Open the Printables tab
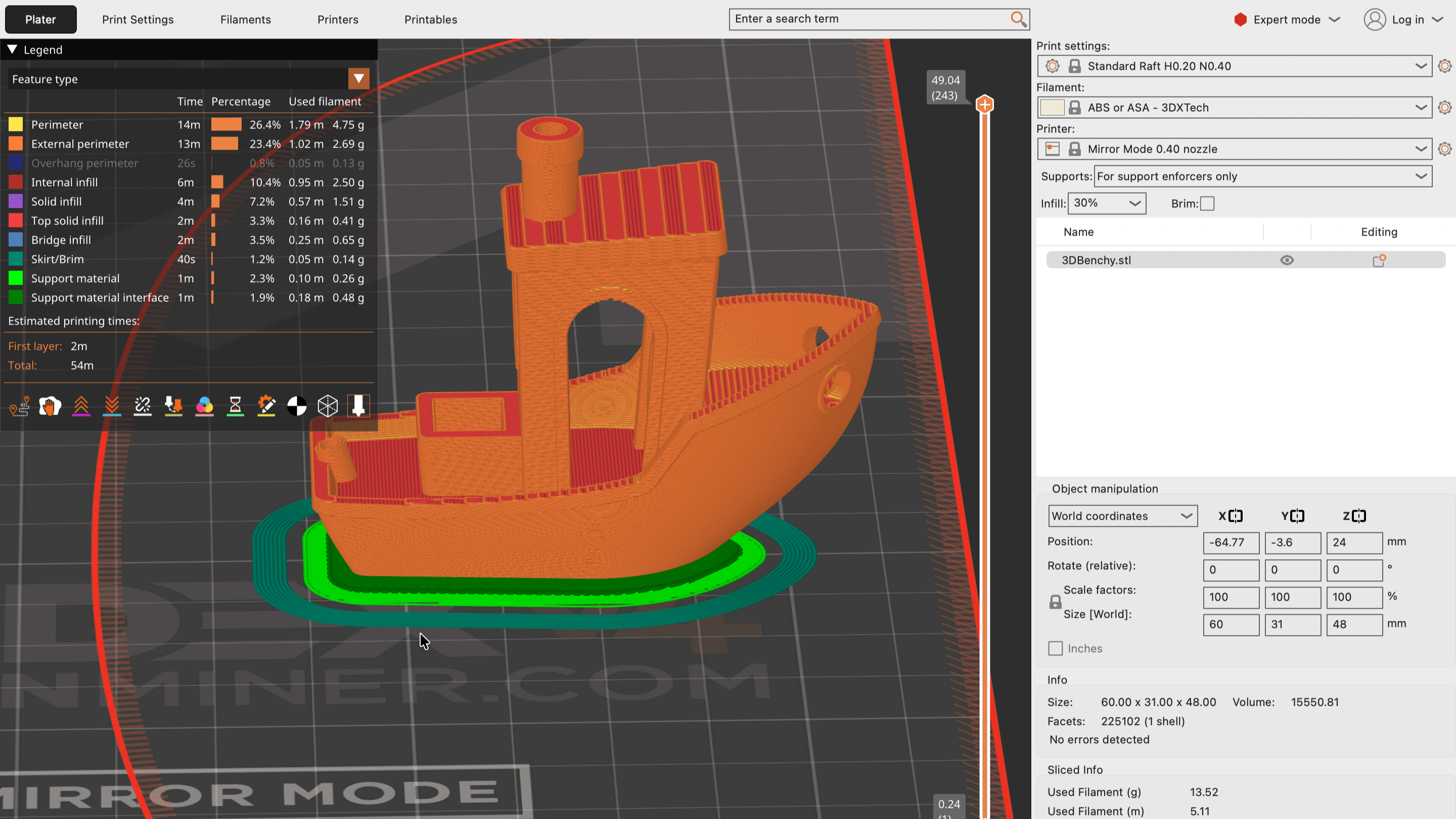Screen dimensions: 1456x819 tap(431, 20)
